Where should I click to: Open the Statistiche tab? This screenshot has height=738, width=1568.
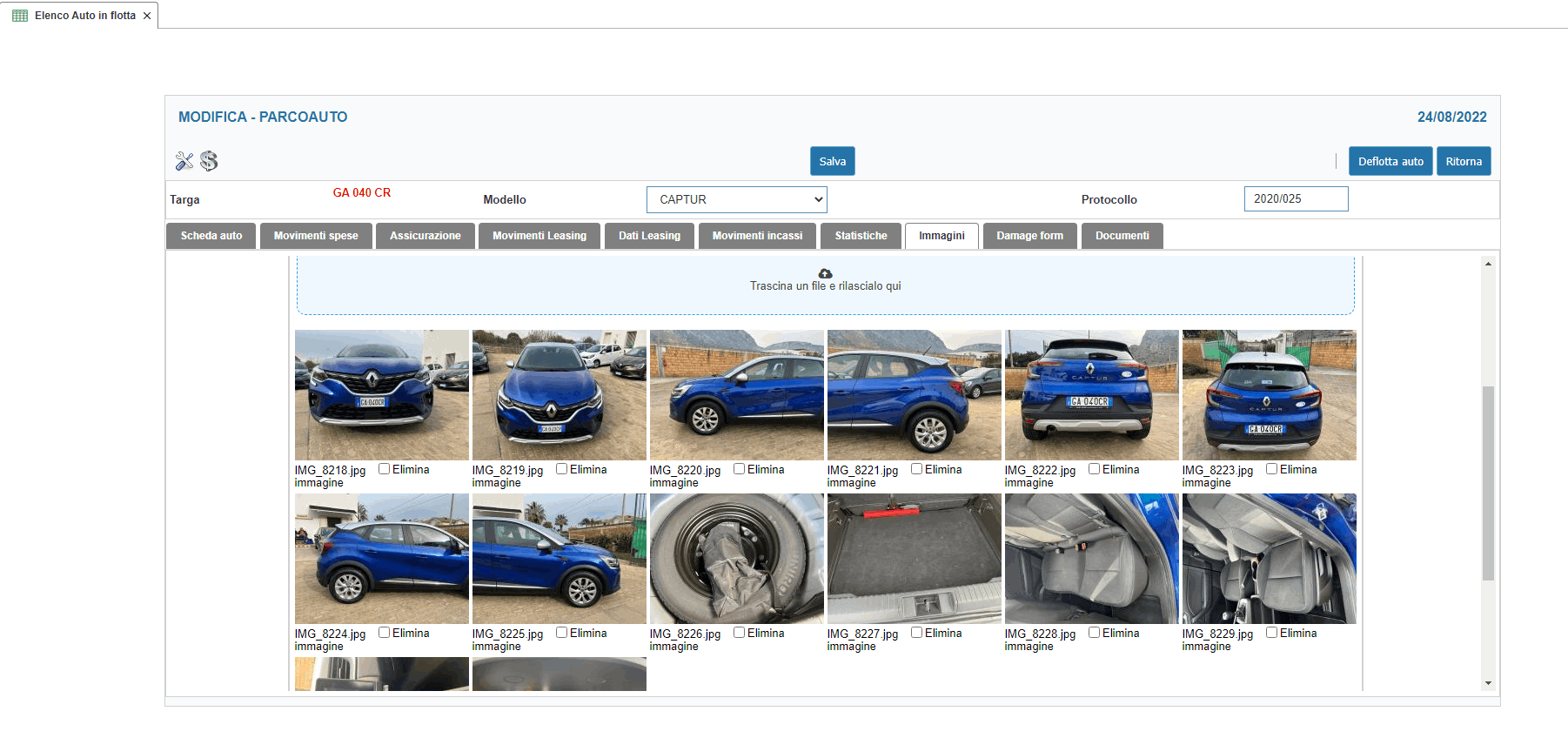coord(861,236)
